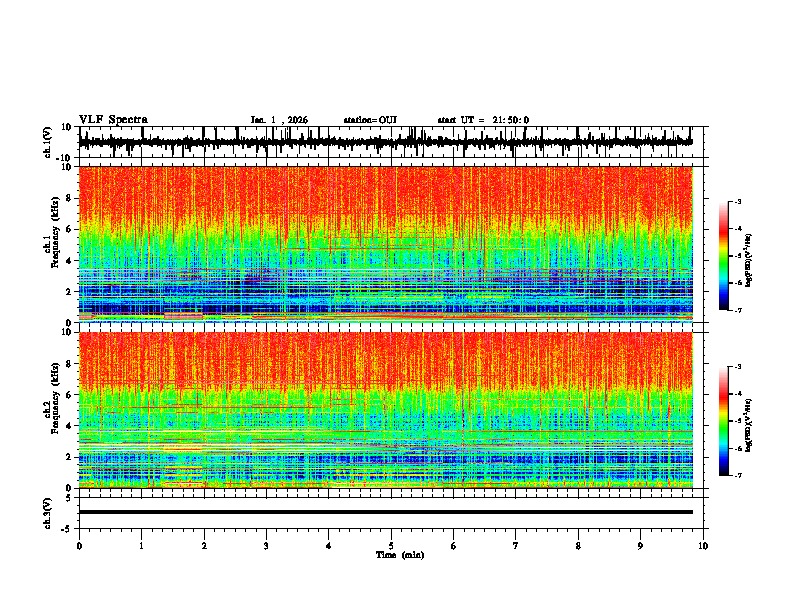Click the "start UT = 21:50:0" header text
Image resolution: width=792 pixels, height=612 pixels.
point(483,120)
